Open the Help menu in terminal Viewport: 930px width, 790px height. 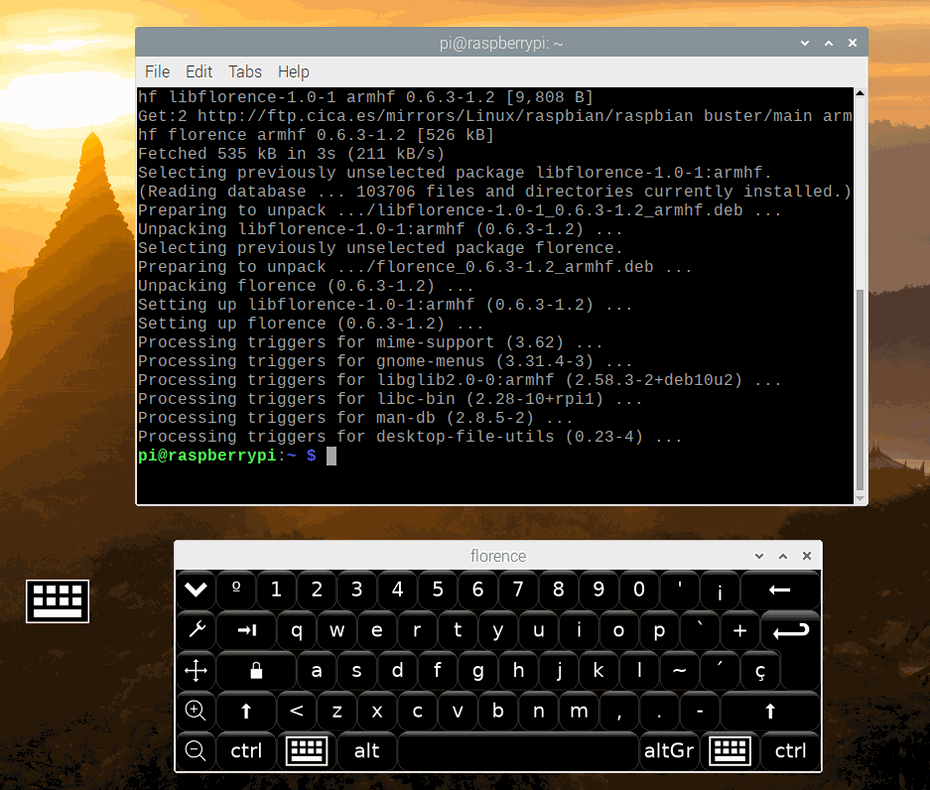(x=294, y=72)
